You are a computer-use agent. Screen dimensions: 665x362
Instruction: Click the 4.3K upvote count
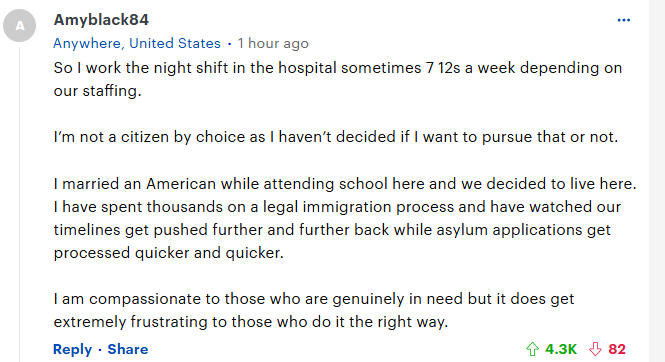click(x=561, y=349)
